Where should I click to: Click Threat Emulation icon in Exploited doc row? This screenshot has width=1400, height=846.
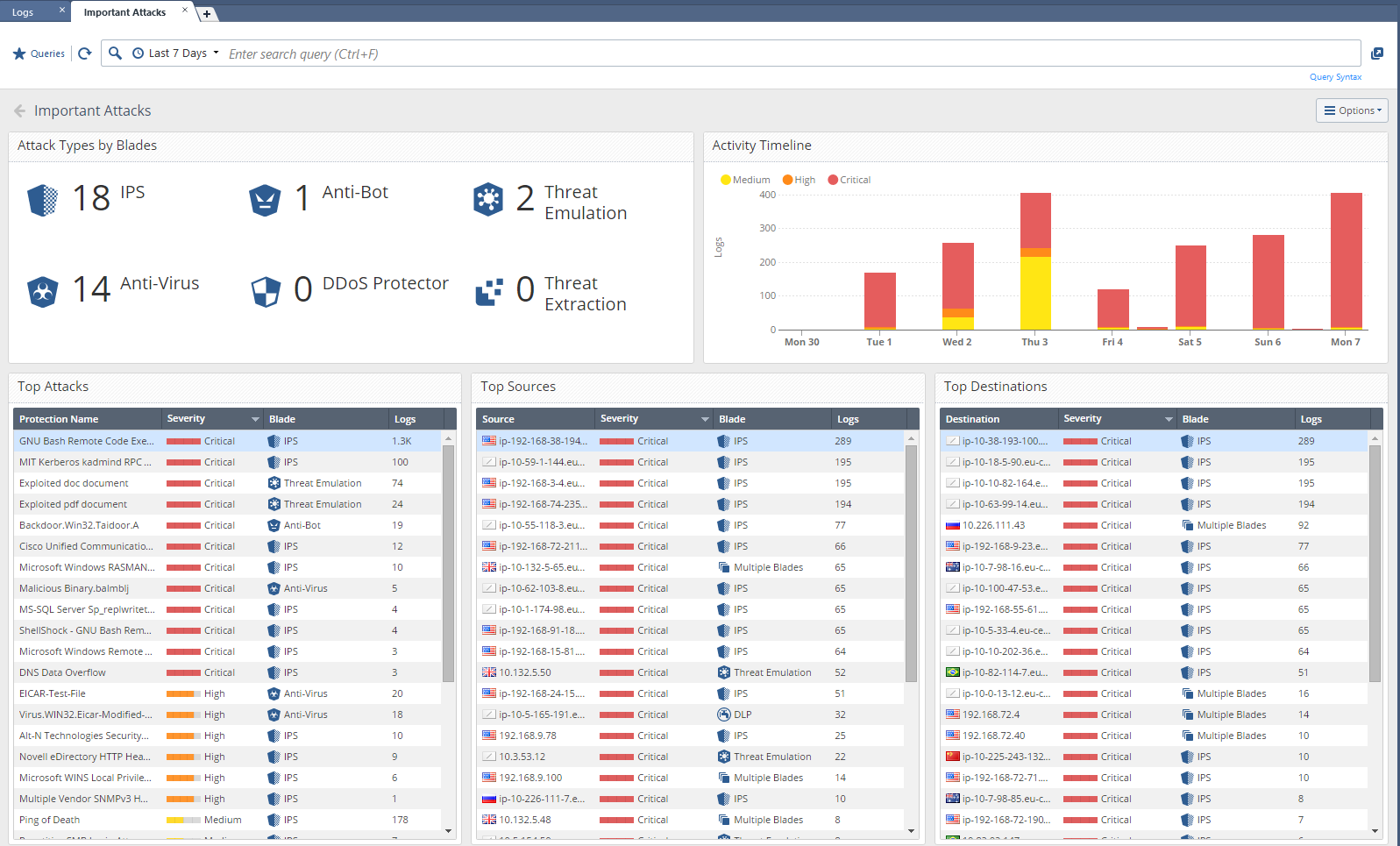[274, 483]
